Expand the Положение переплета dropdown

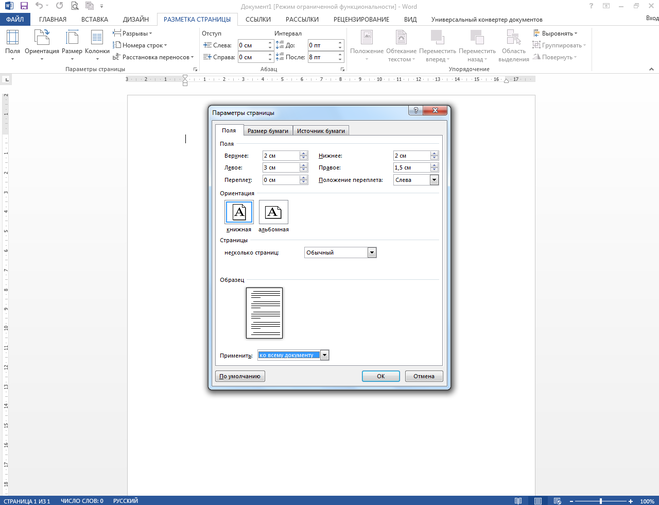point(434,180)
